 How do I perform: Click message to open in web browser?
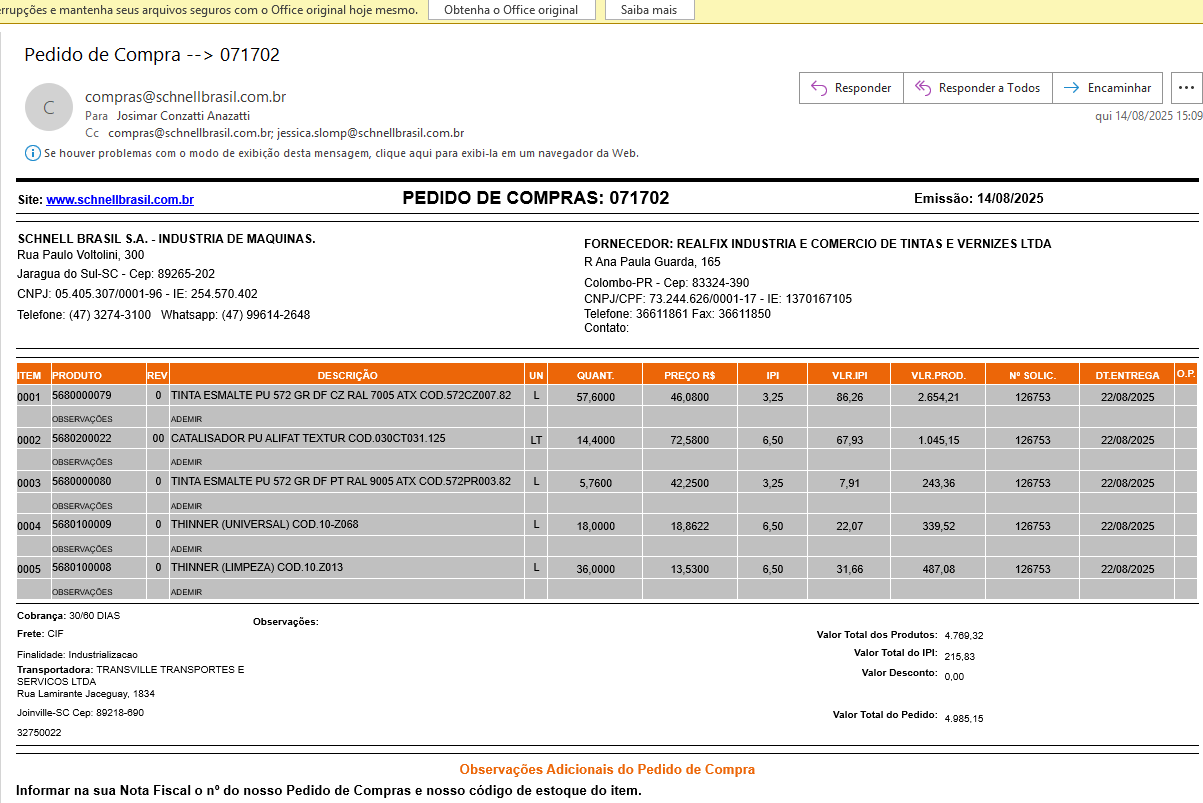(x=341, y=153)
